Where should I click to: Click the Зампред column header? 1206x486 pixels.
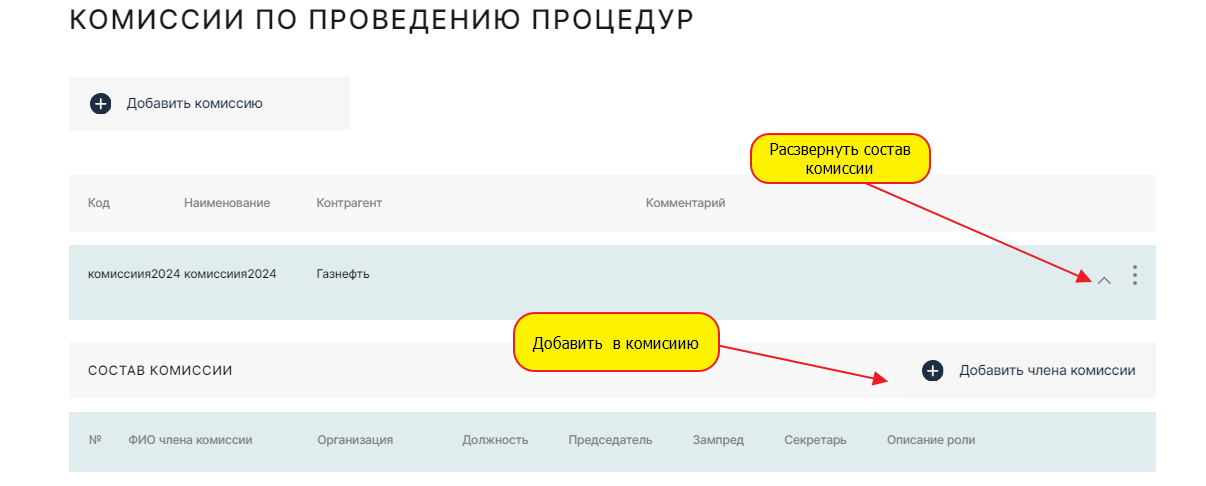point(718,440)
